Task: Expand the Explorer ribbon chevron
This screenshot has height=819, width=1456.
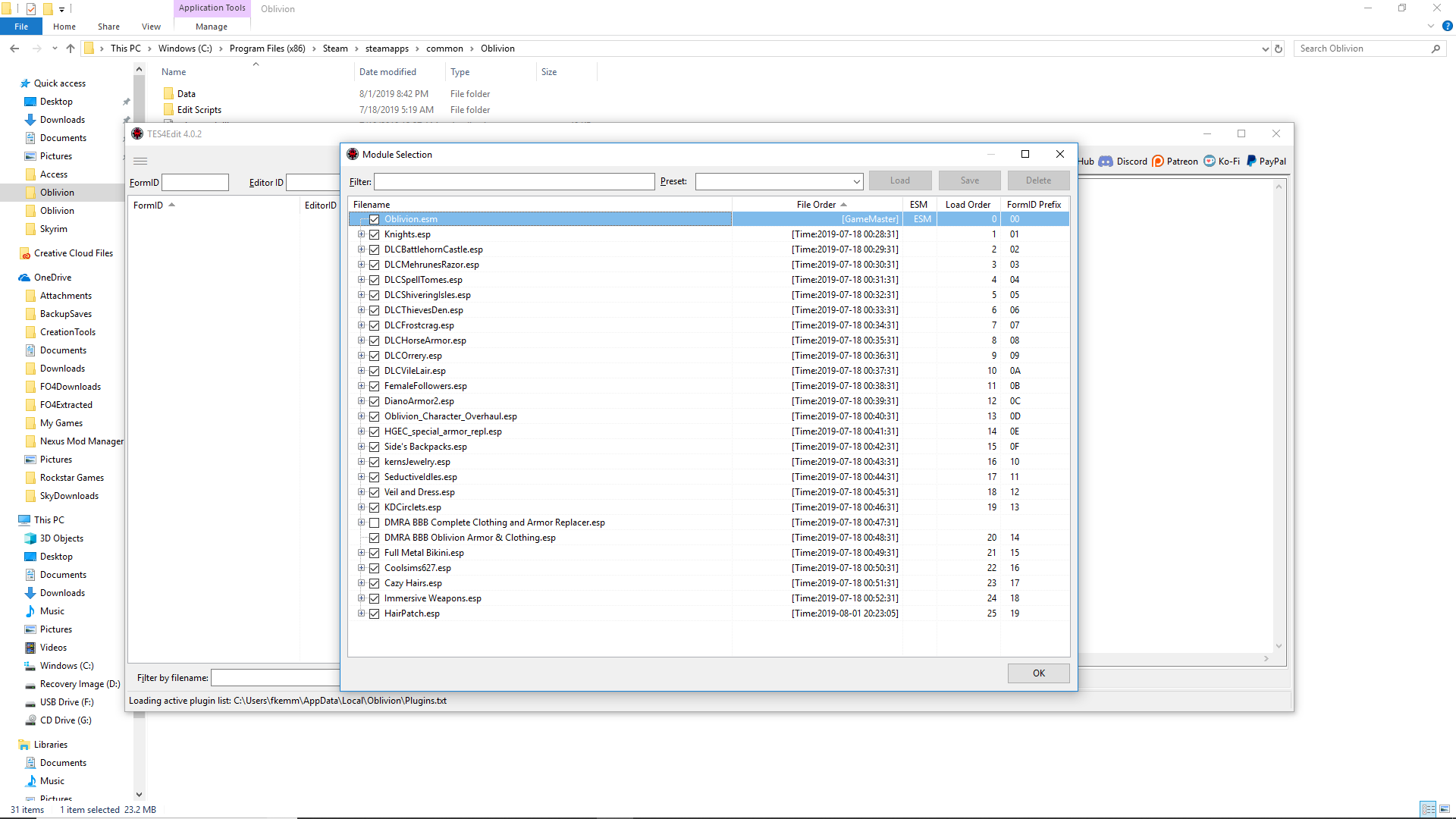Action: point(1431,26)
